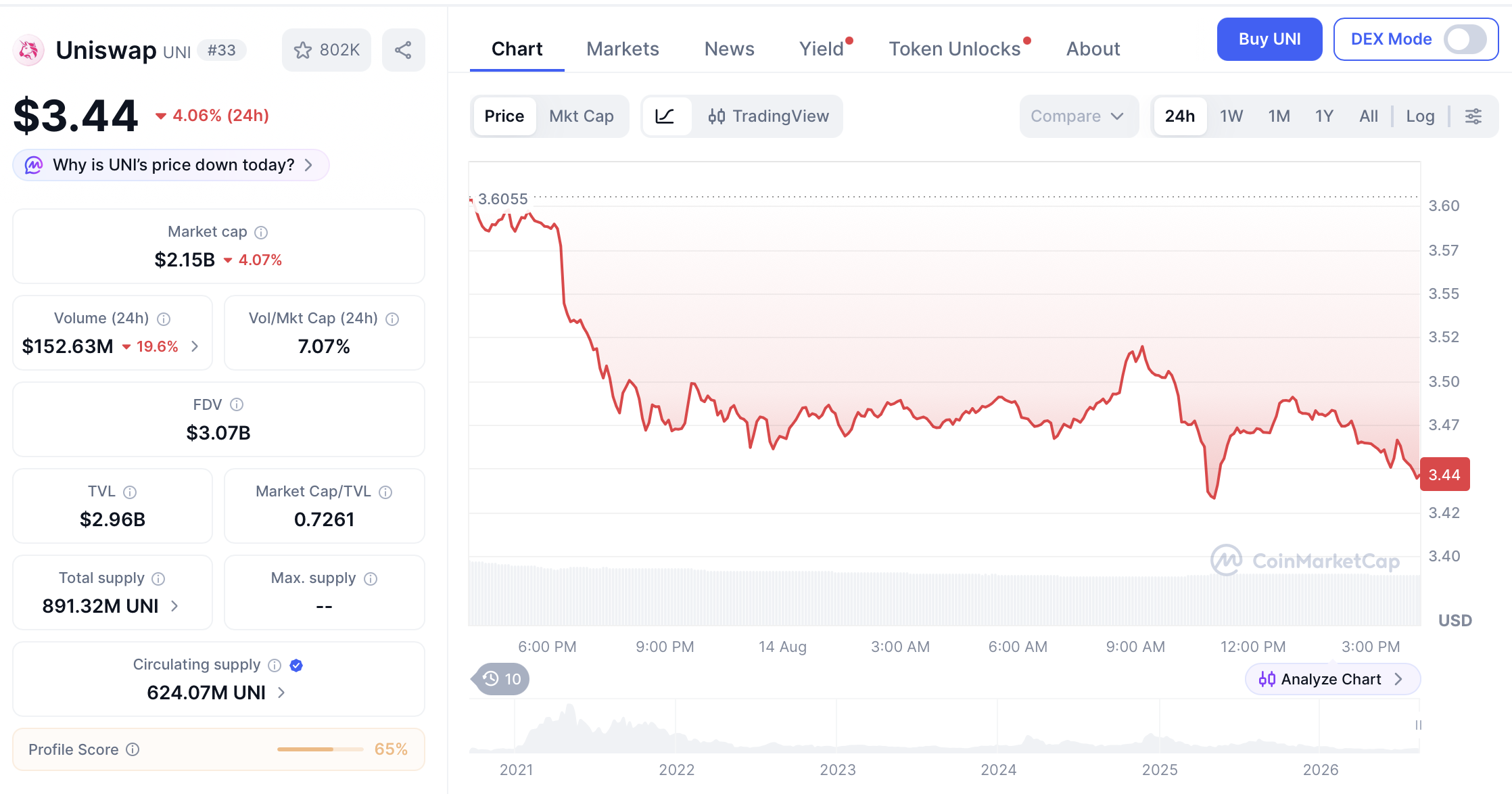
Task: Open the Token Unlocks tab
Action: pos(955,49)
